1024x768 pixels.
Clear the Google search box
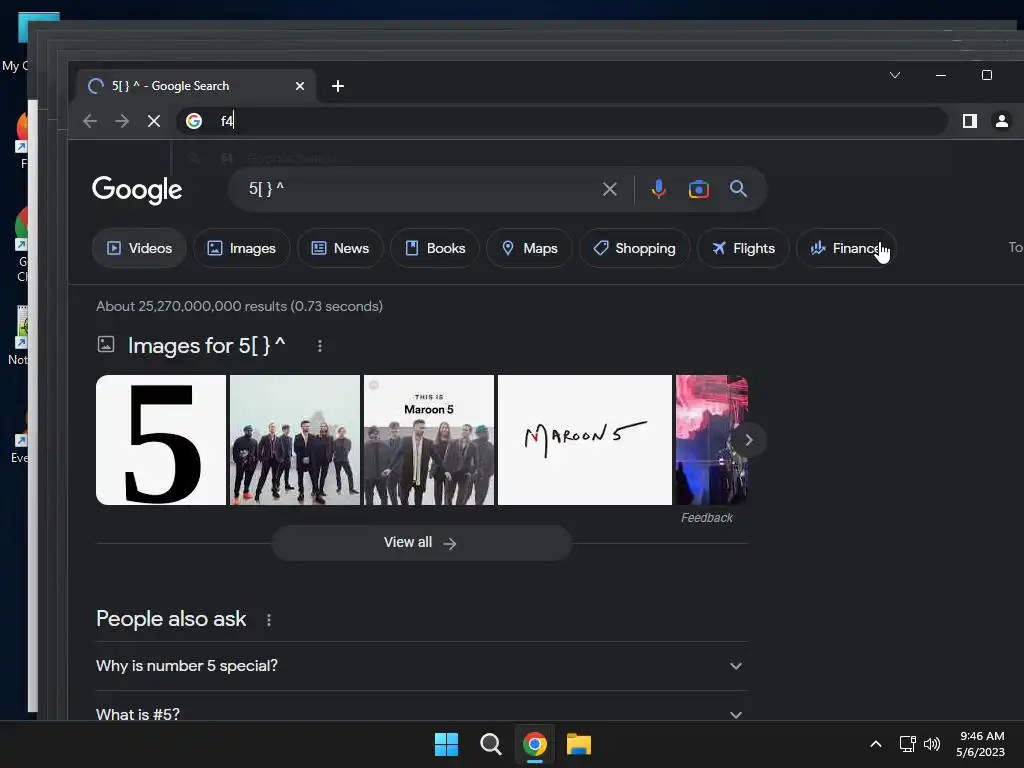tap(609, 189)
